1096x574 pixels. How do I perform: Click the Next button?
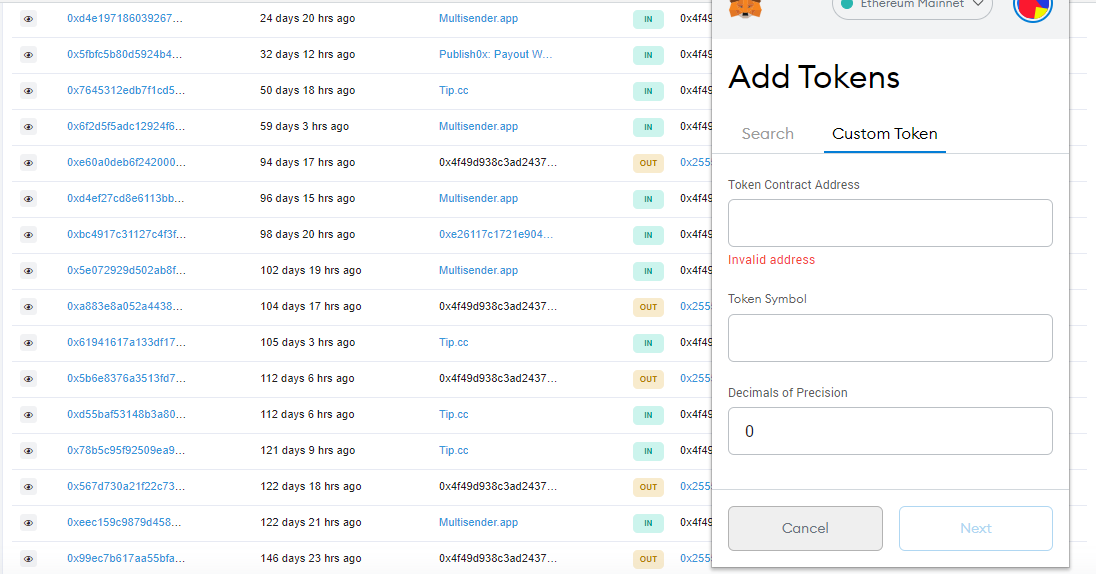[x=976, y=529]
